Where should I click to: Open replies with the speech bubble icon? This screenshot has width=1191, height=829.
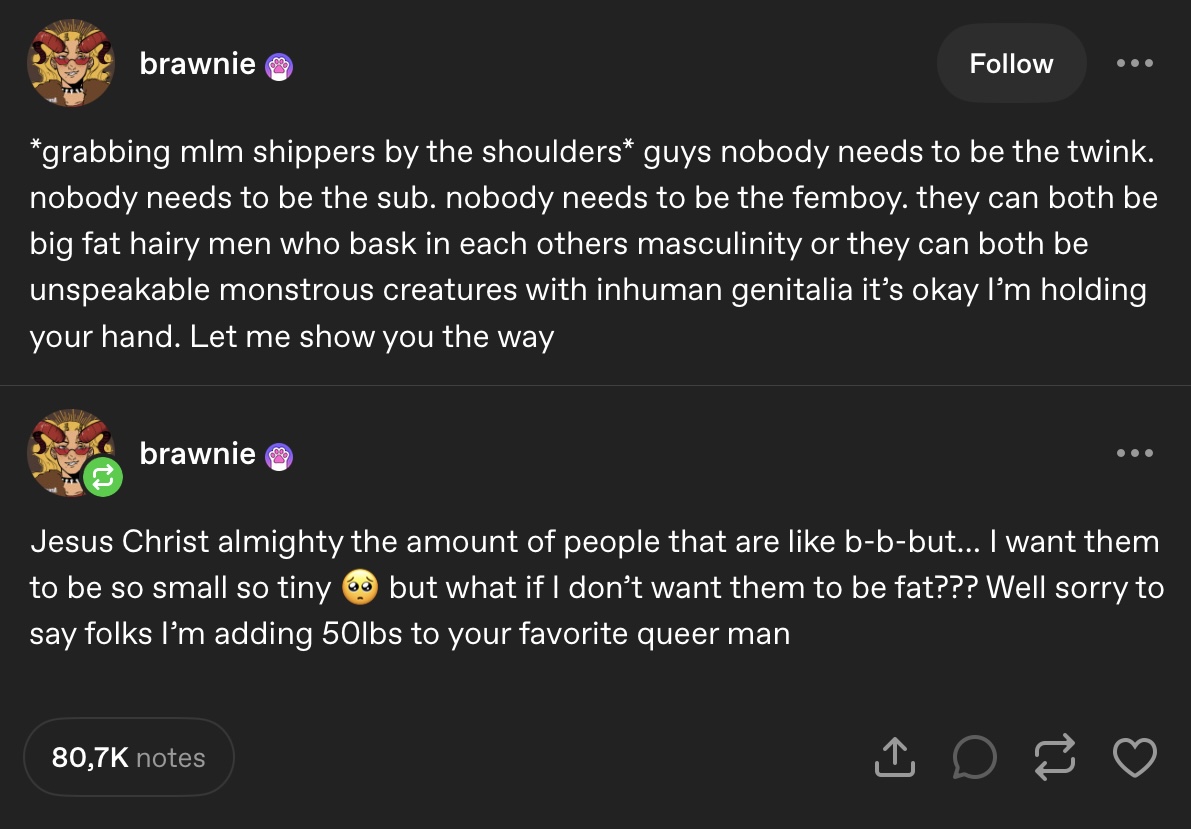tap(974, 757)
